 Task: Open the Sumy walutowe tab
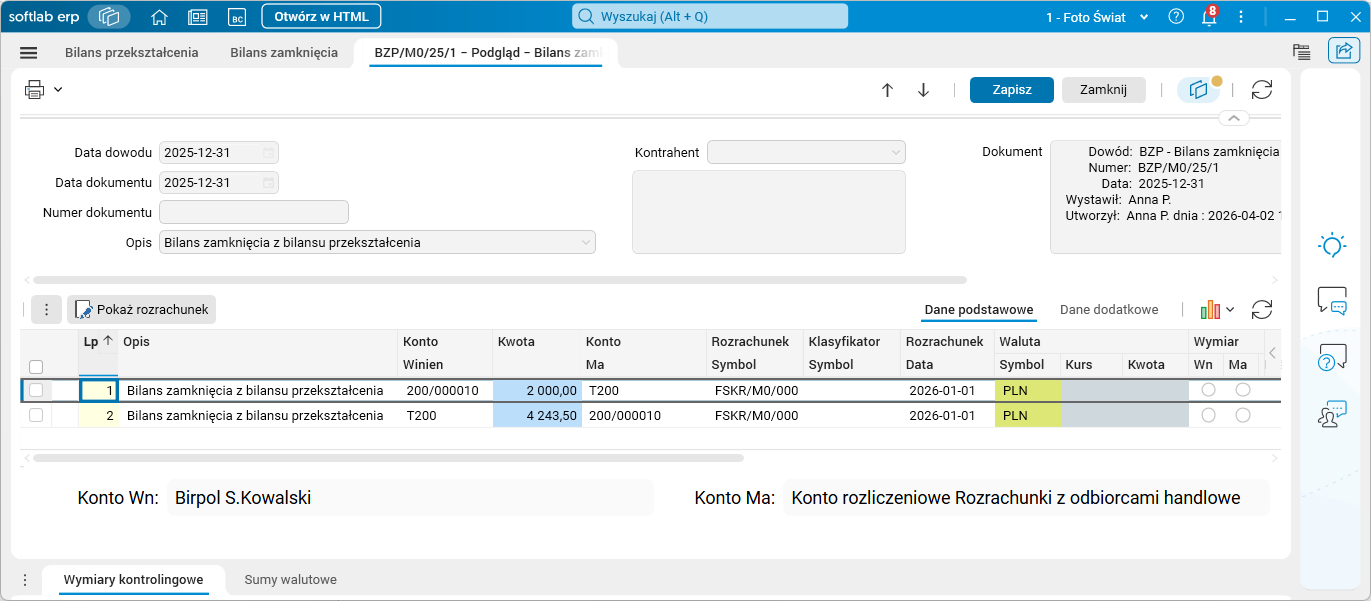[x=290, y=580]
